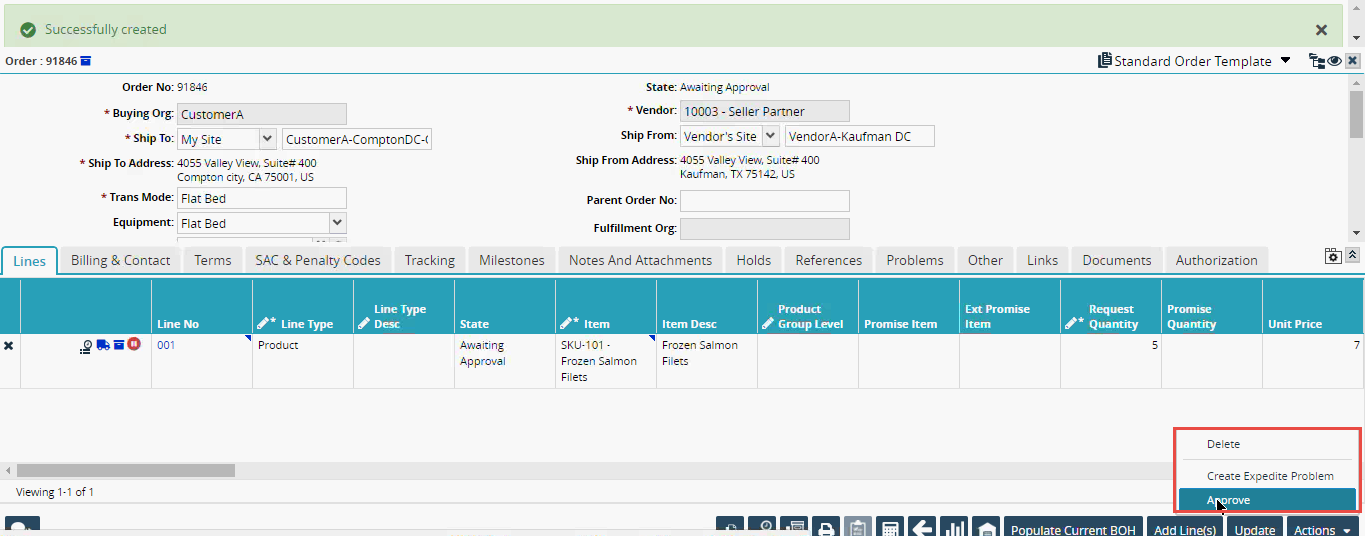Click the red hold icon on line 001

(x=134, y=345)
